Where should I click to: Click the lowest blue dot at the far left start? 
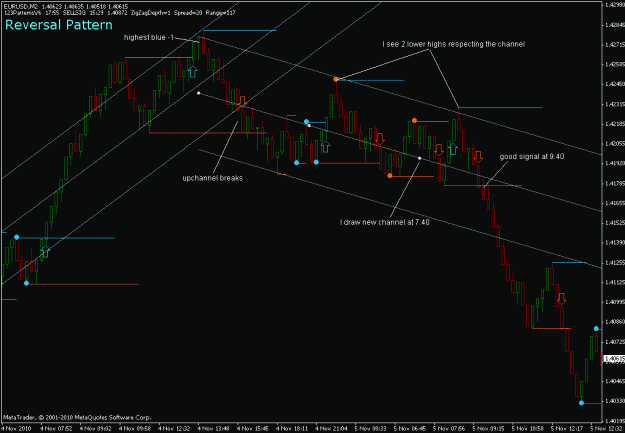pos(26,283)
